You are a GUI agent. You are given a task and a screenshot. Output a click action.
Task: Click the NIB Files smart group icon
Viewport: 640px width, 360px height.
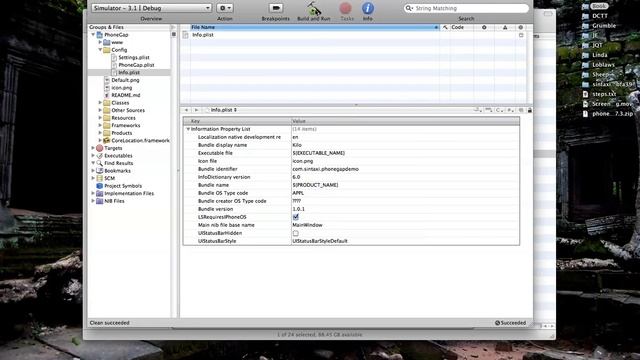click(x=100, y=201)
